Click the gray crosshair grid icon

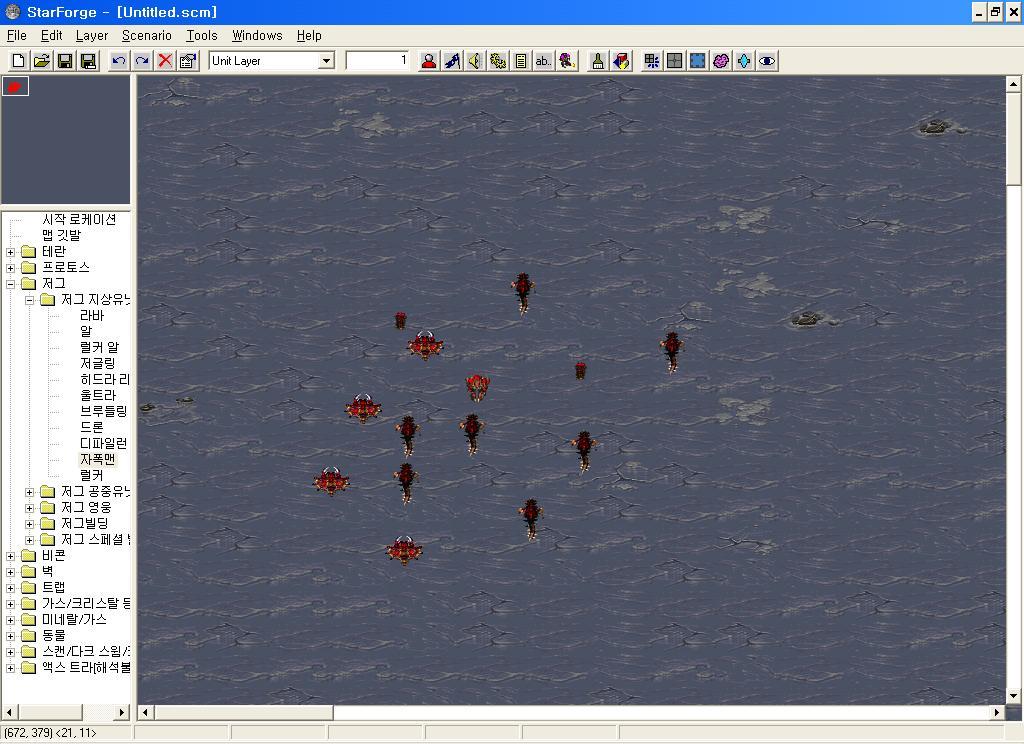675,61
